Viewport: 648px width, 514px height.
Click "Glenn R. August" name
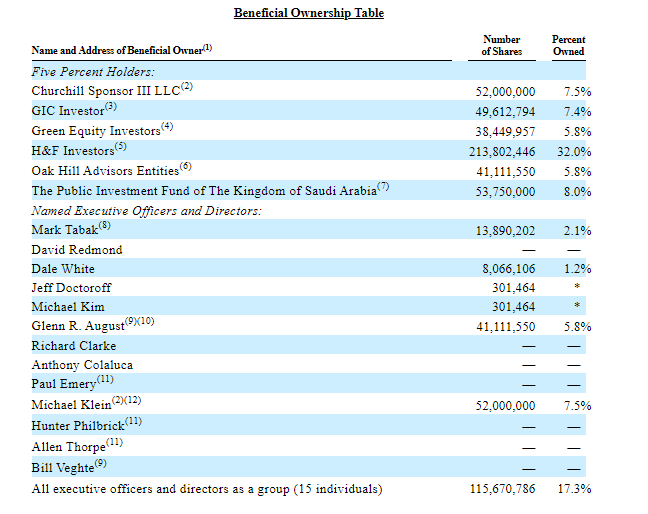point(78,326)
